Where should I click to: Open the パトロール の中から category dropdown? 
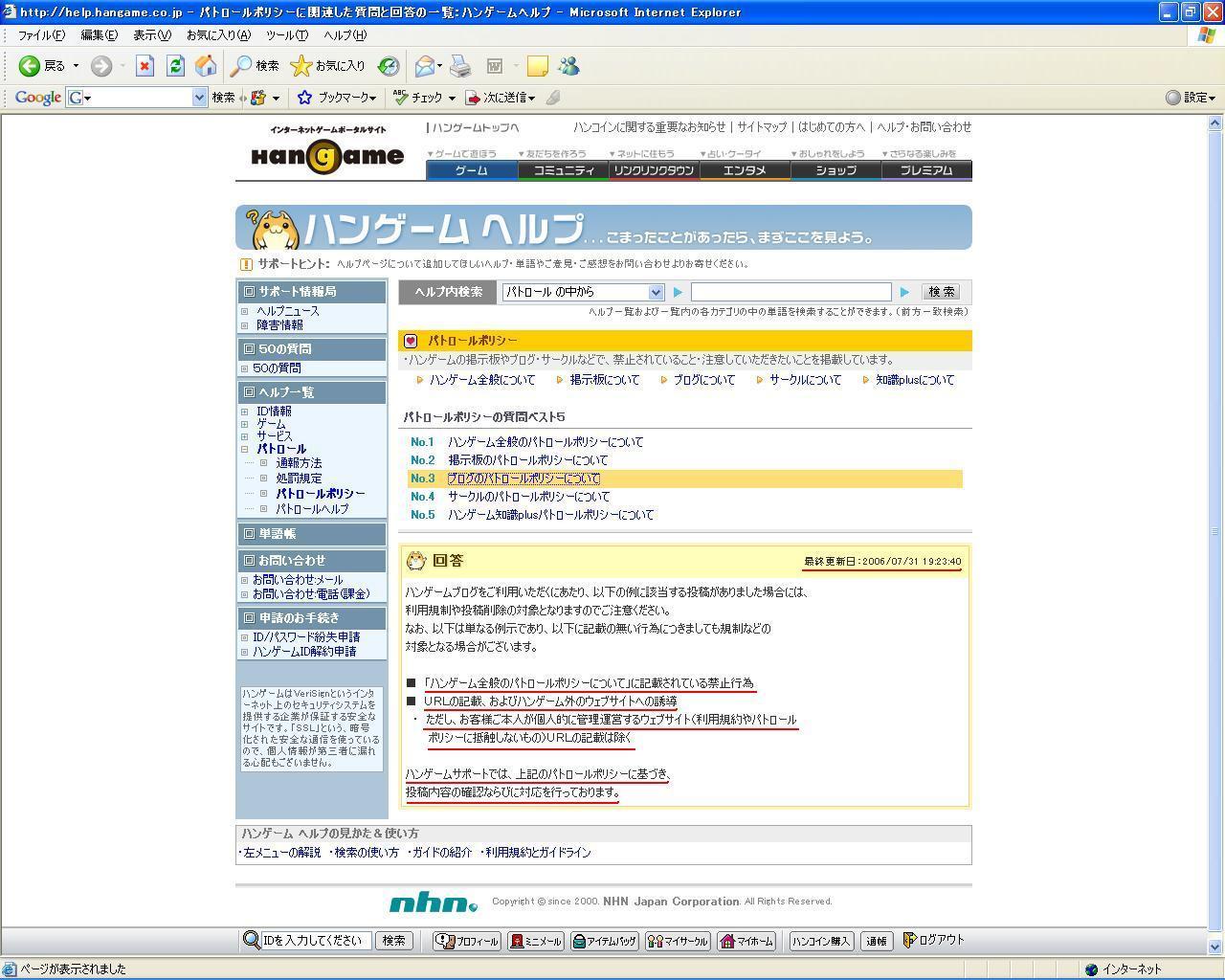pos(583,292)
